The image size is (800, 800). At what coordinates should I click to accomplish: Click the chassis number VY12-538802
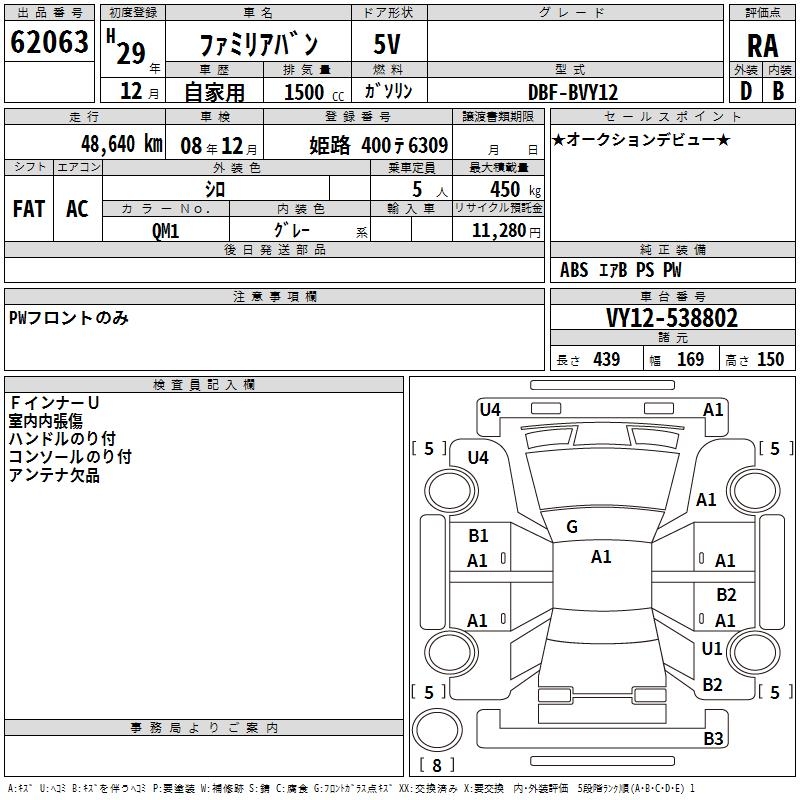click(x=671, y=318)
